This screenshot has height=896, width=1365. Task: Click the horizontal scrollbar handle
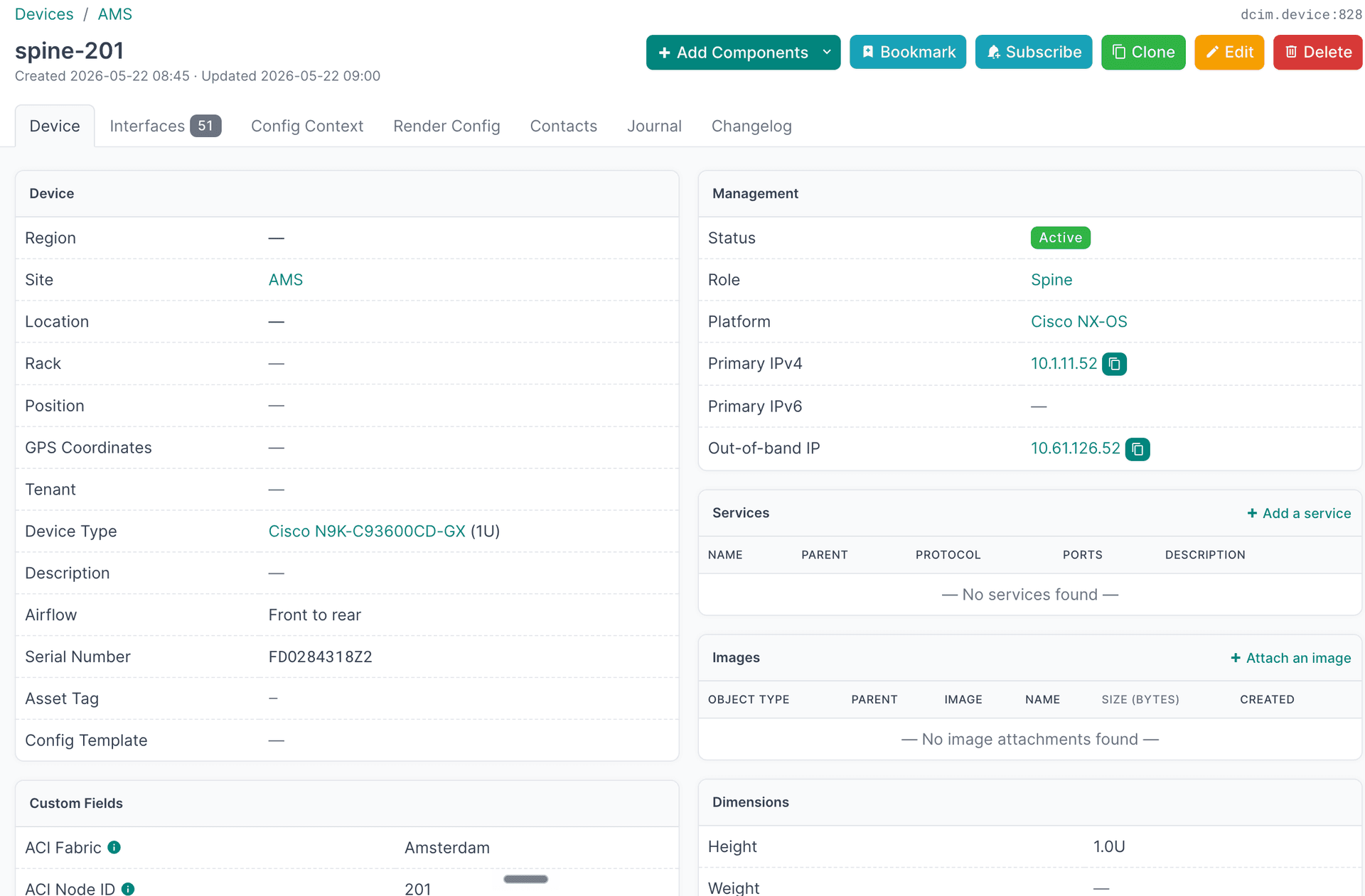pos(525,879)
